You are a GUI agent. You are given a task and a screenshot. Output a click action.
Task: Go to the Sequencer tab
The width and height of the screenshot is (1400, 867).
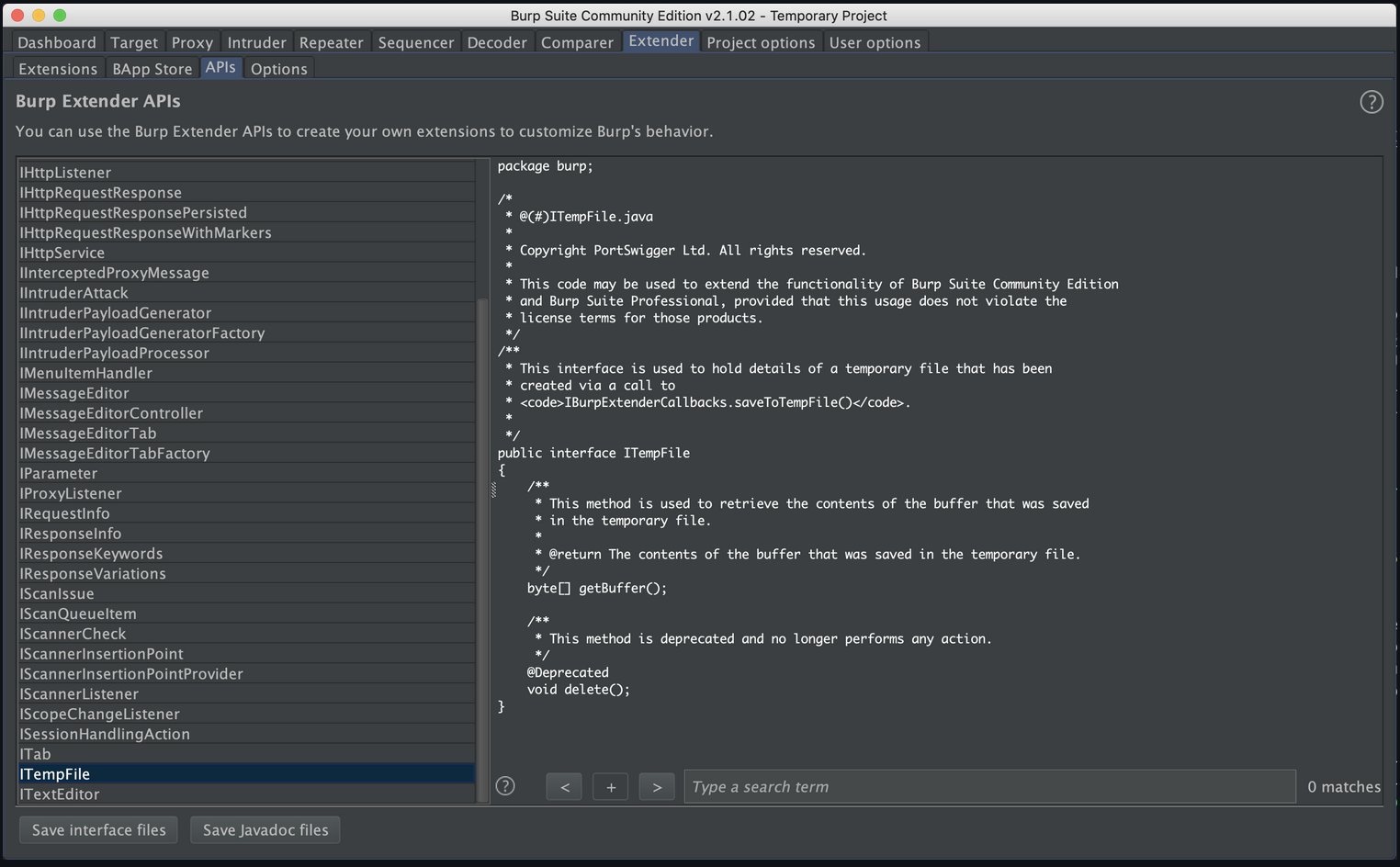[x=415, y=42]
